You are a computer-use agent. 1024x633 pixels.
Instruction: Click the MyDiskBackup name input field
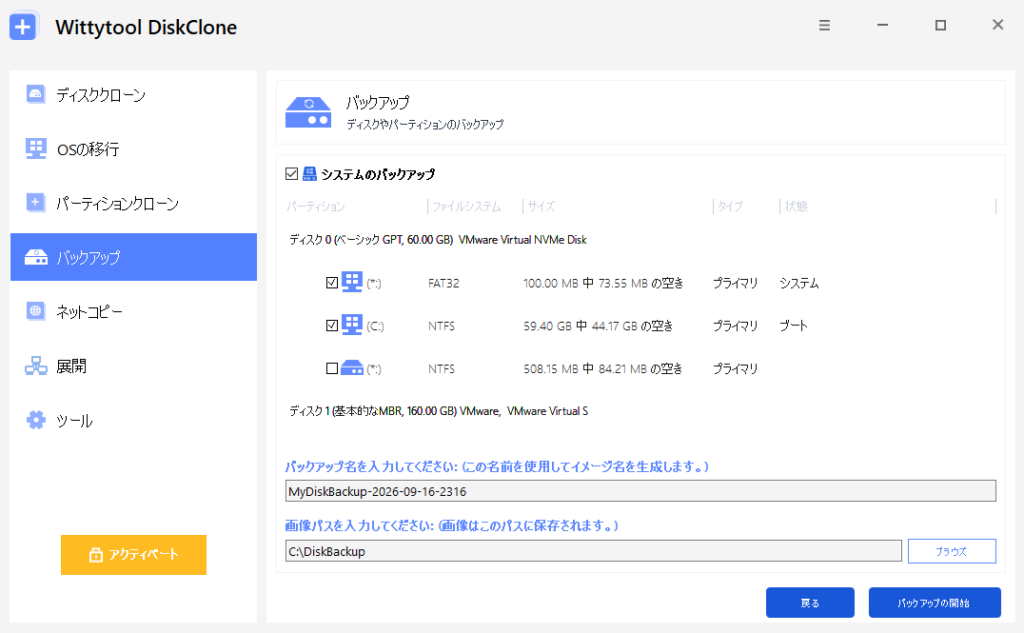click(x=640, y=491)
